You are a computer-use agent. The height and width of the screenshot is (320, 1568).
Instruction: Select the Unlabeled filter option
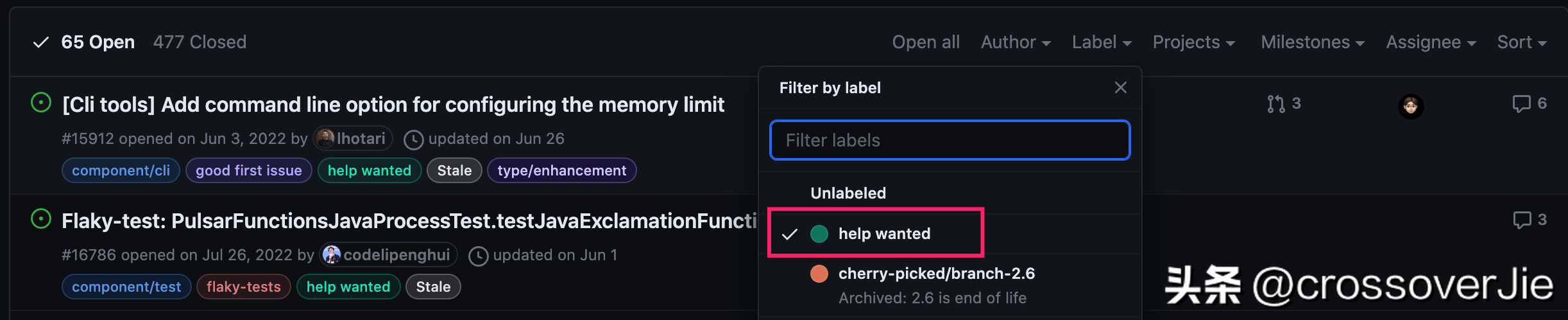point(950,193)
